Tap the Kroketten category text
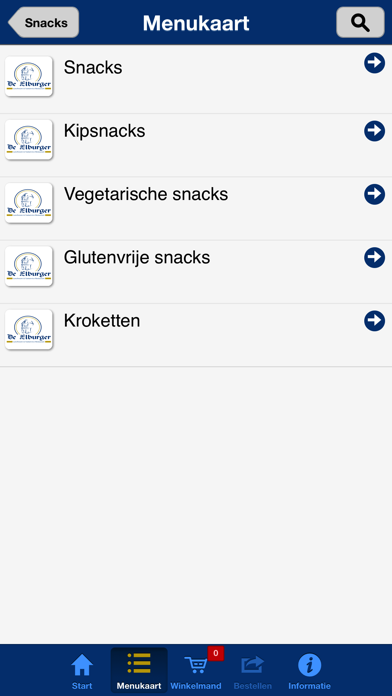 (102, 320)
